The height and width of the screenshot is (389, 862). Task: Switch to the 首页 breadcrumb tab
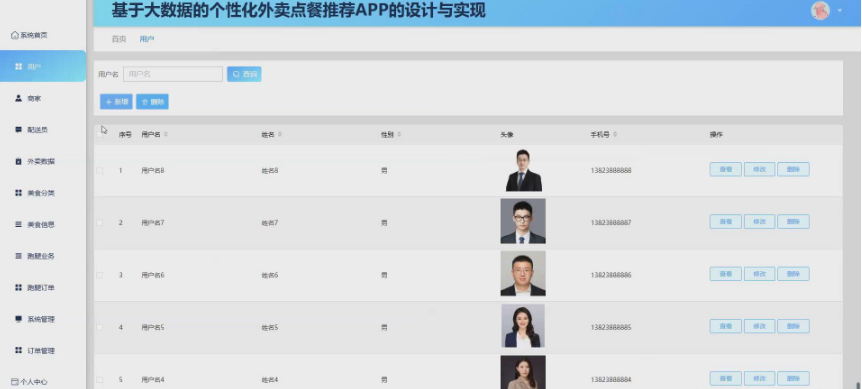point(119,39)
